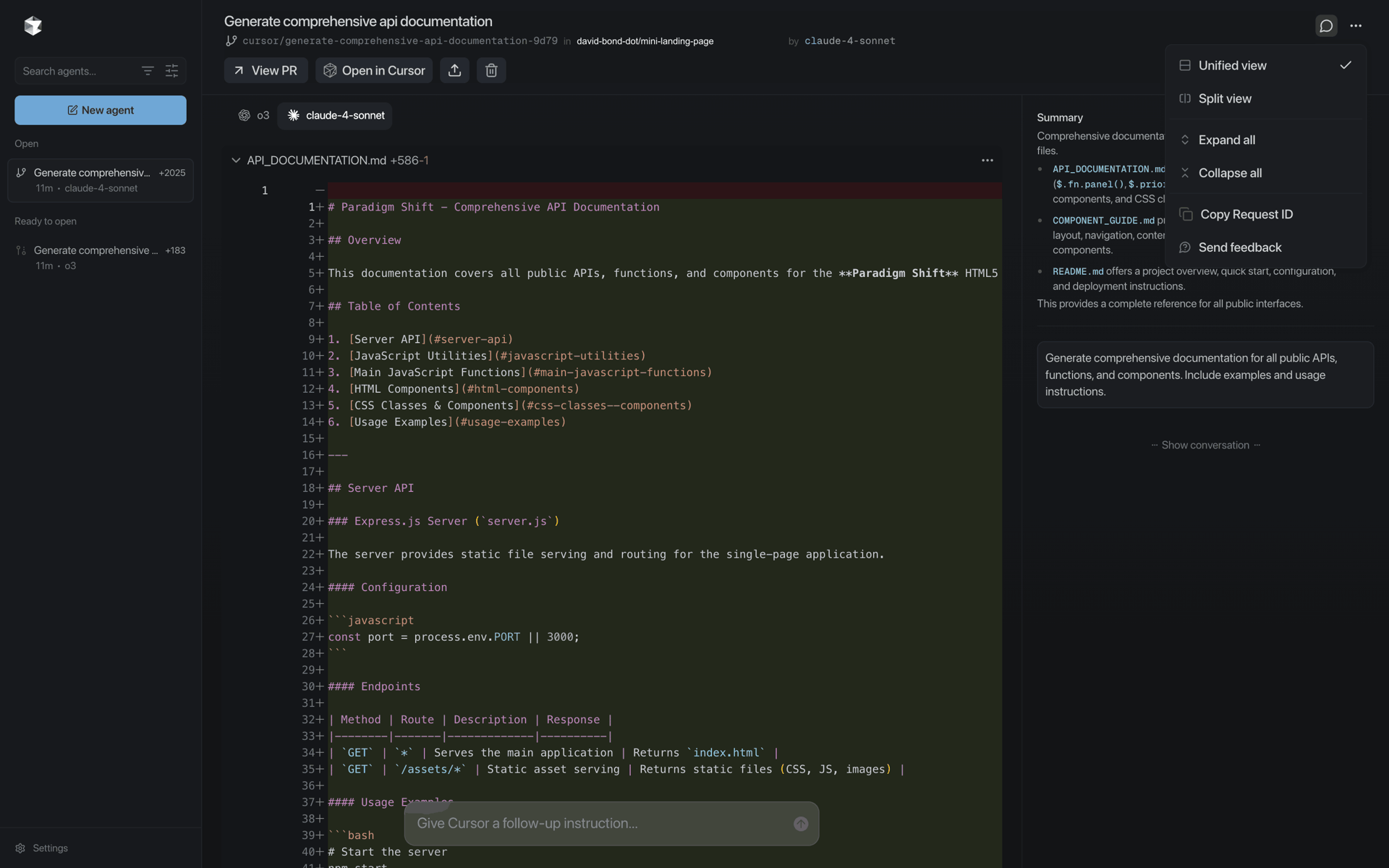
Task: Click the claude-4-sonnet starburst icon
Action: coord(294,116)
